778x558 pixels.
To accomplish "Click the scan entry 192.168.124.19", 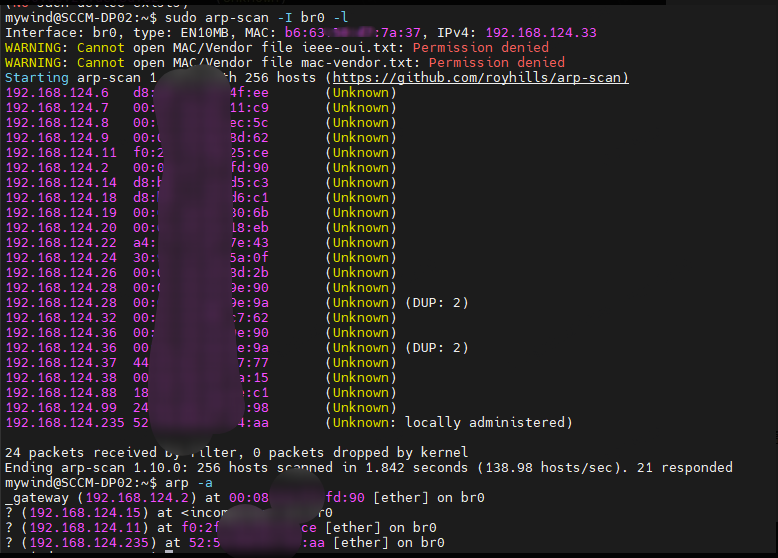I will [x=61, y=213].
